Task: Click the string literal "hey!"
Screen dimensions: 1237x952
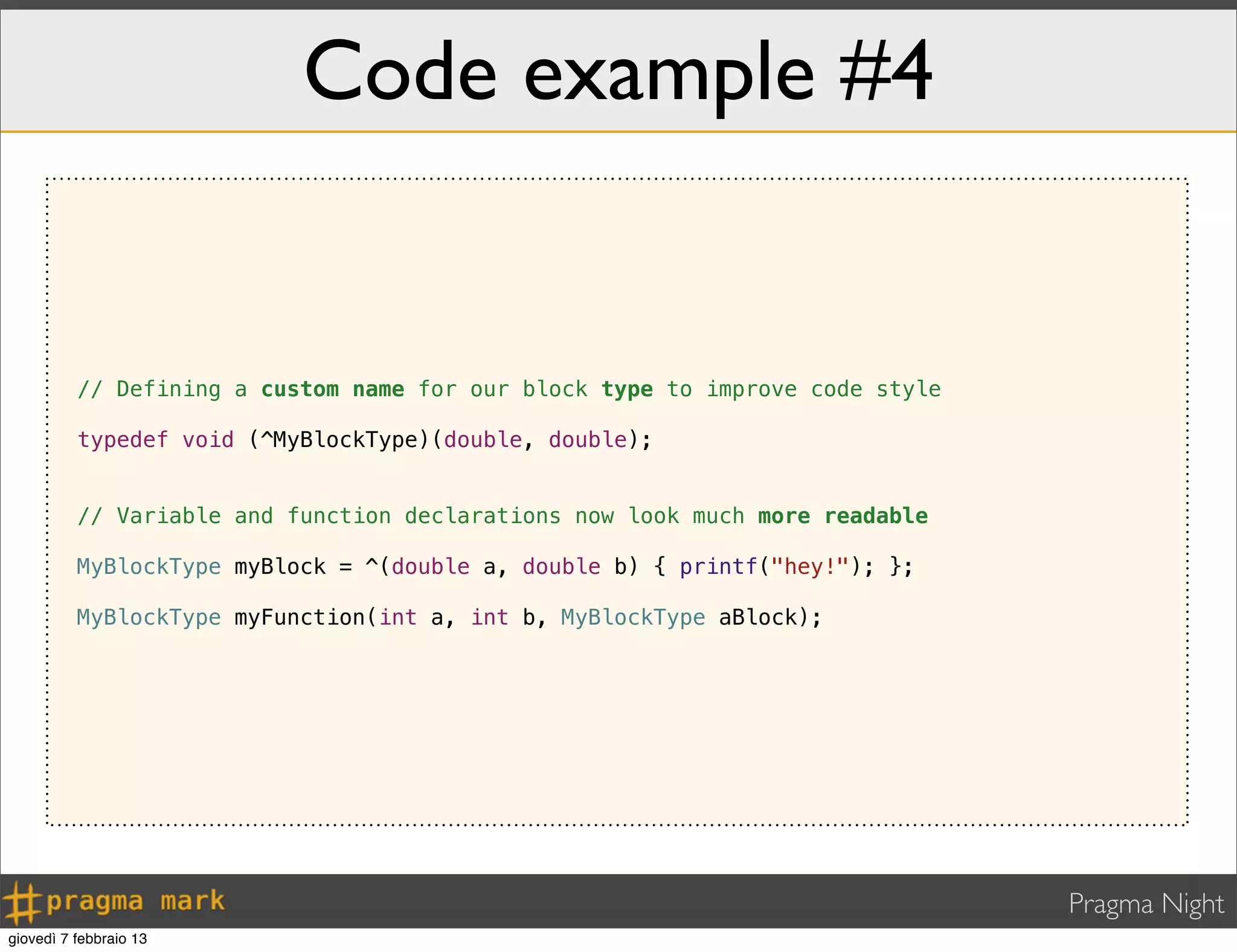Action: coord(810,566)
